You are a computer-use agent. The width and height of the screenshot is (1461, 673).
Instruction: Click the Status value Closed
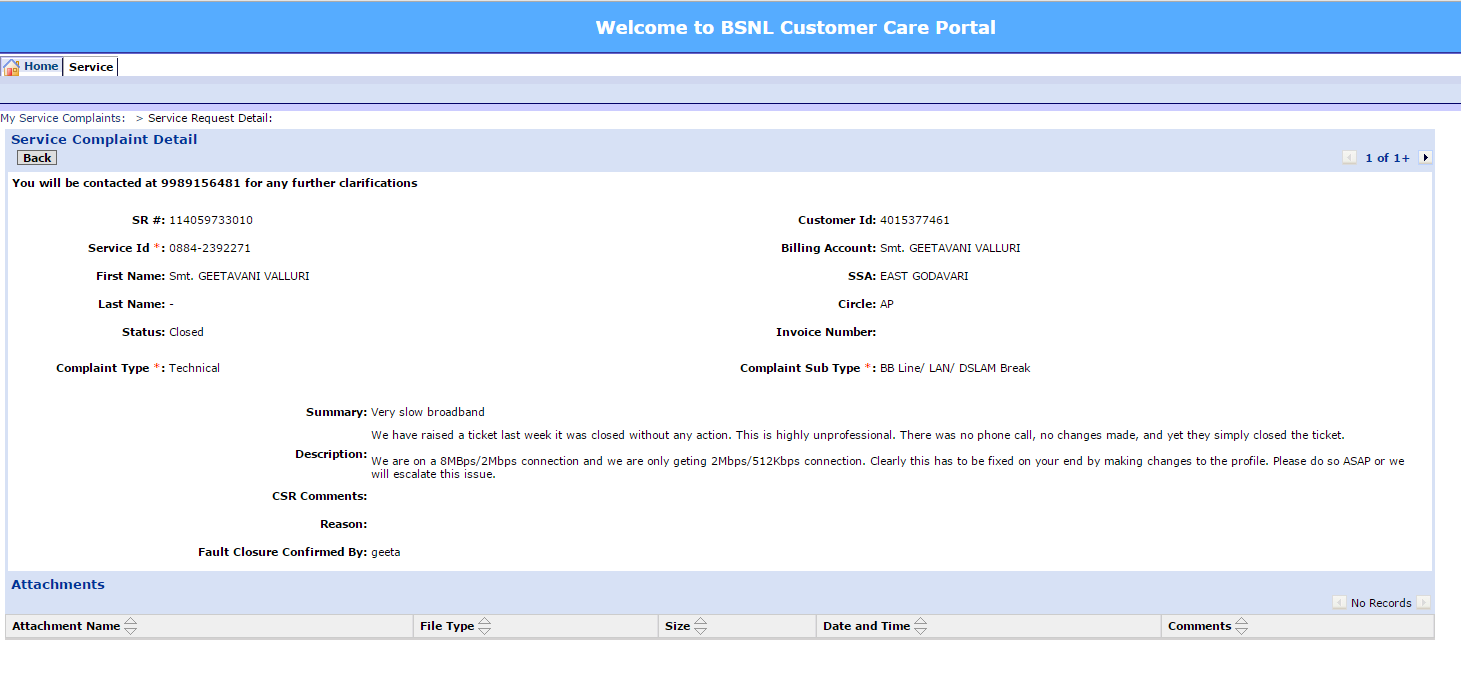tap(186, 332)
